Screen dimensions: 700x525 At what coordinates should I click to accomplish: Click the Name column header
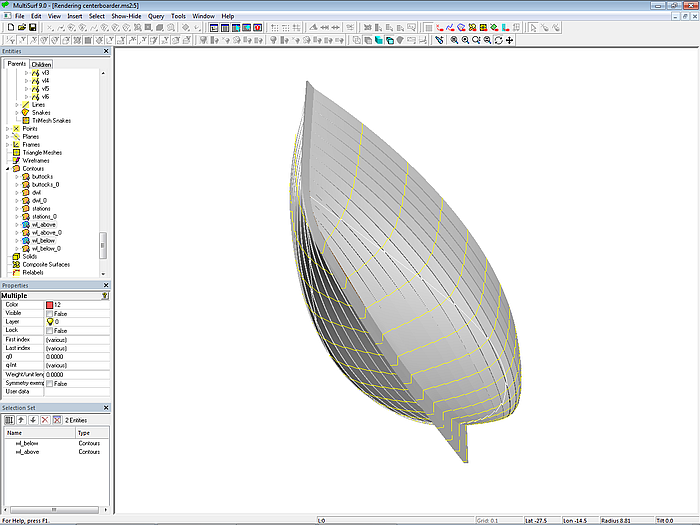[14, 433]
